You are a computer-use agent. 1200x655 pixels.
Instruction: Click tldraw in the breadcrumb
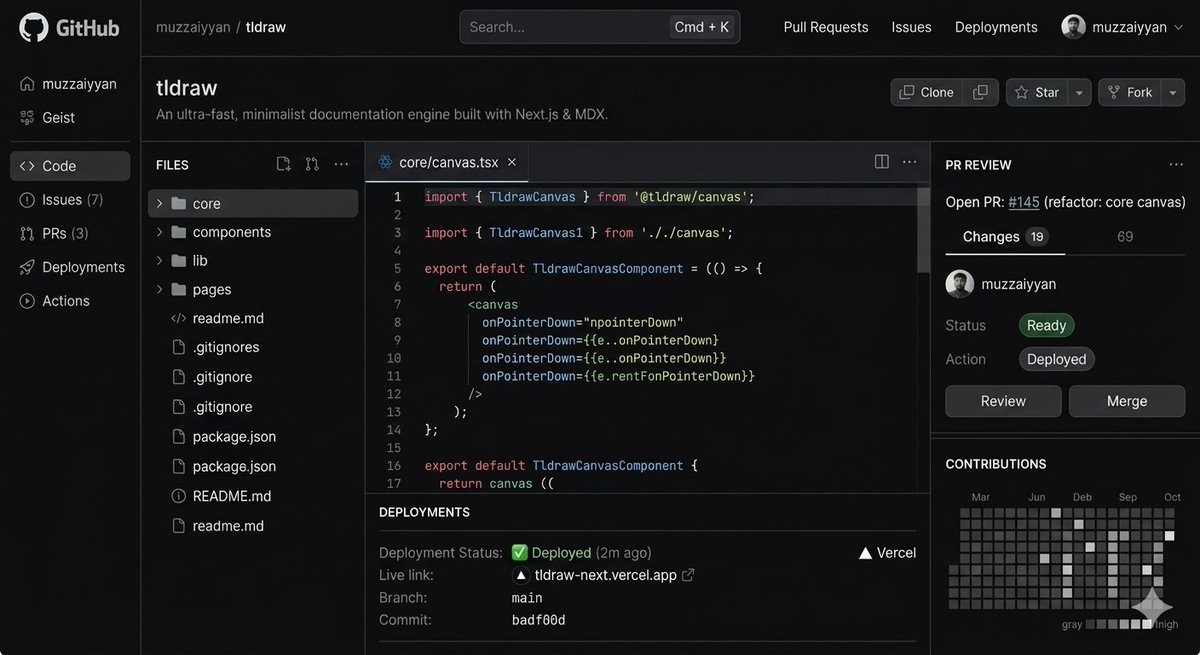coord(266,27)
